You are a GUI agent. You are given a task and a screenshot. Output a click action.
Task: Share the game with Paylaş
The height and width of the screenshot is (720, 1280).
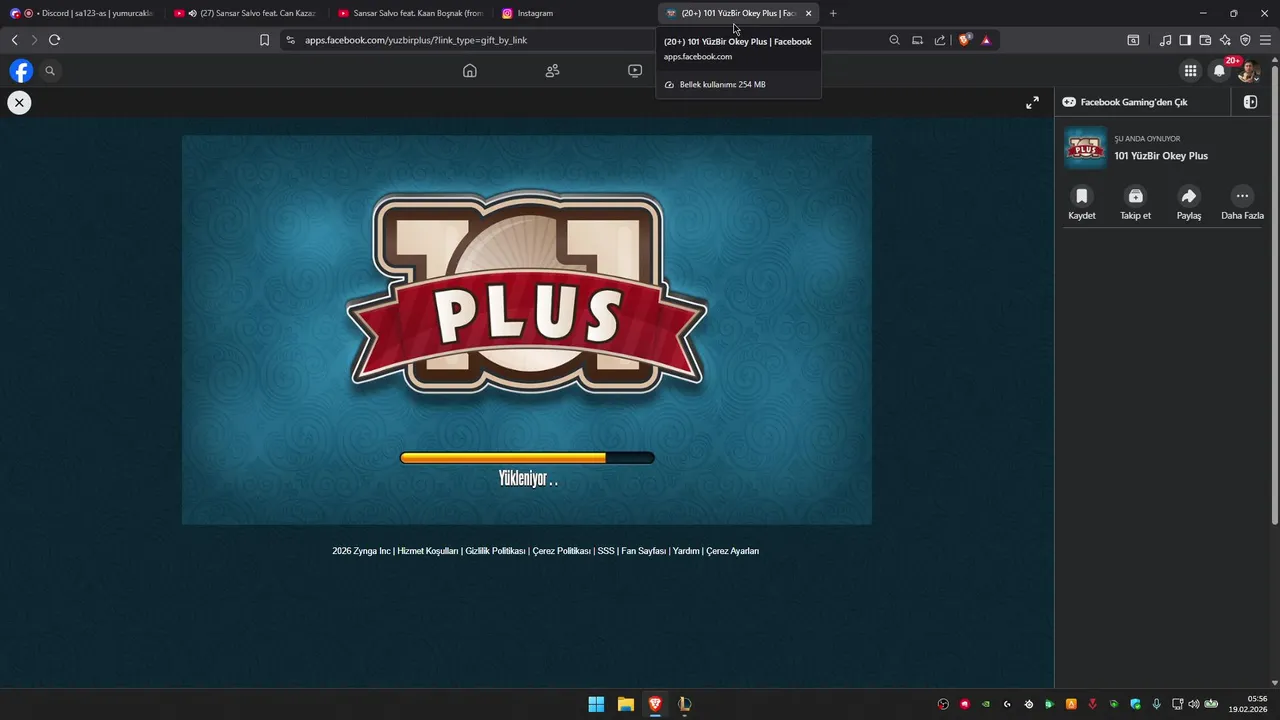coord(1189,203)
